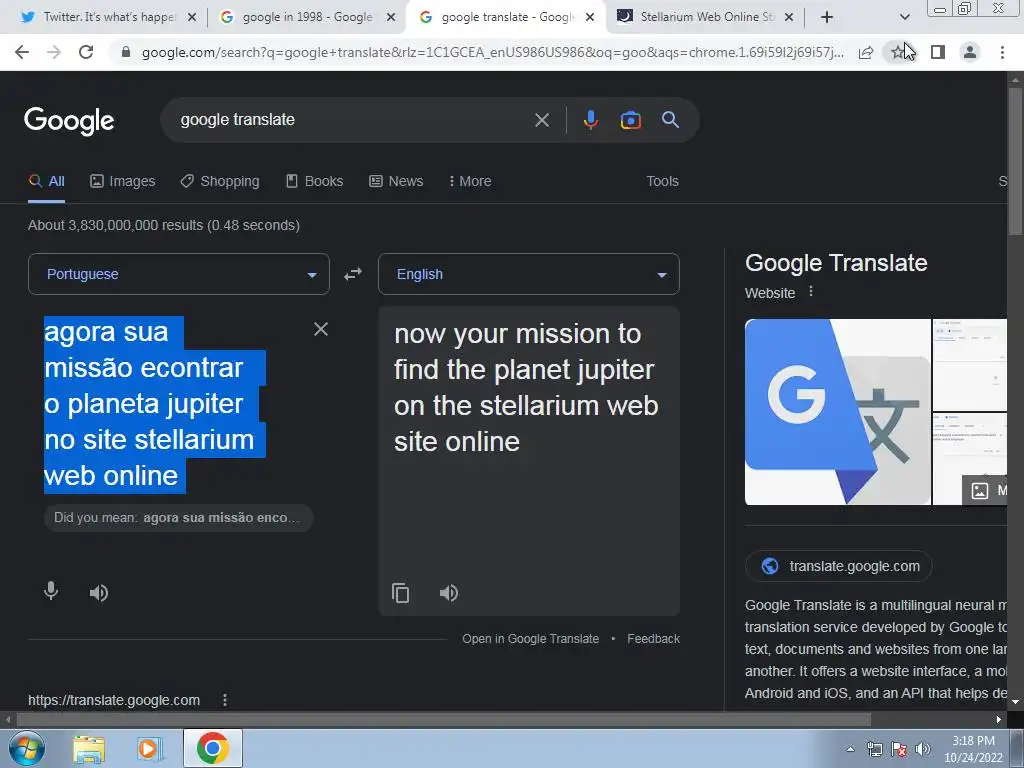
Task: Click 'Did you mean' suggestion
Action: (x=178, y=518)
